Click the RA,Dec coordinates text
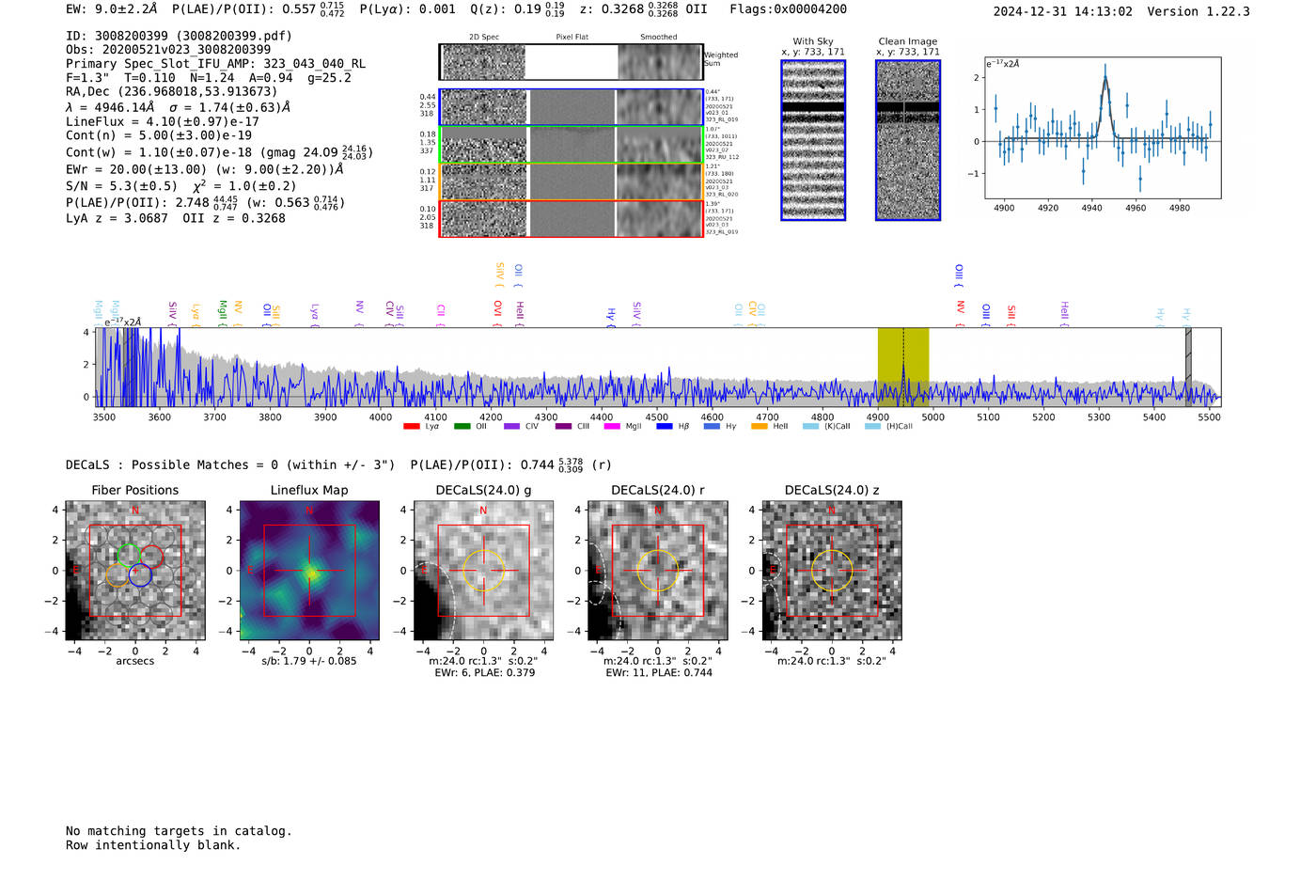Viewport: 1316px width, 896px height. [x=172, y=91]
